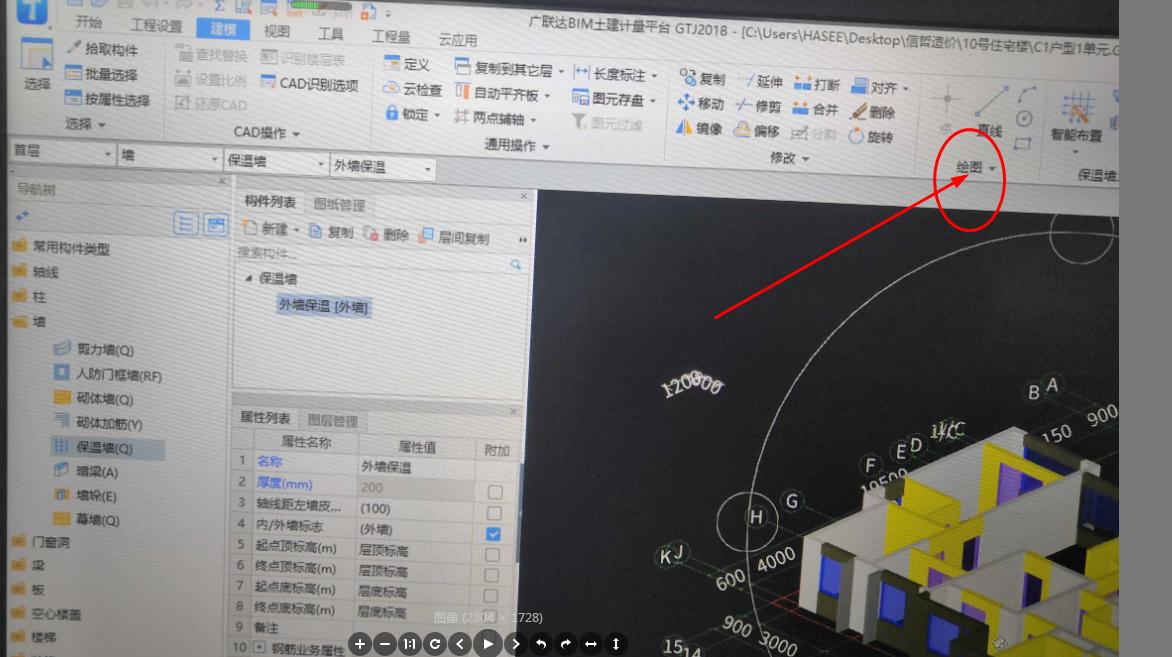The width and height of the screenshot is (1172, 657).
Task: Click the image viewer zoom in button
Action: click(360, 644)
